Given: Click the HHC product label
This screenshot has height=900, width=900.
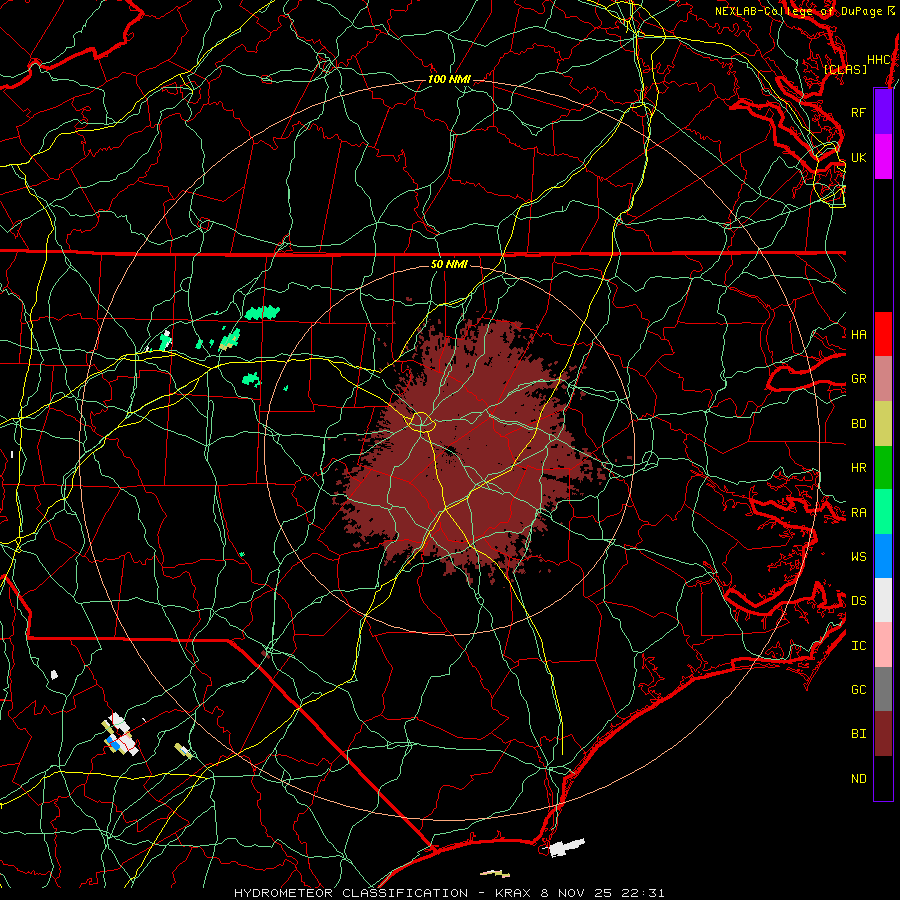Looking at the screenshot, I should 878,60.
